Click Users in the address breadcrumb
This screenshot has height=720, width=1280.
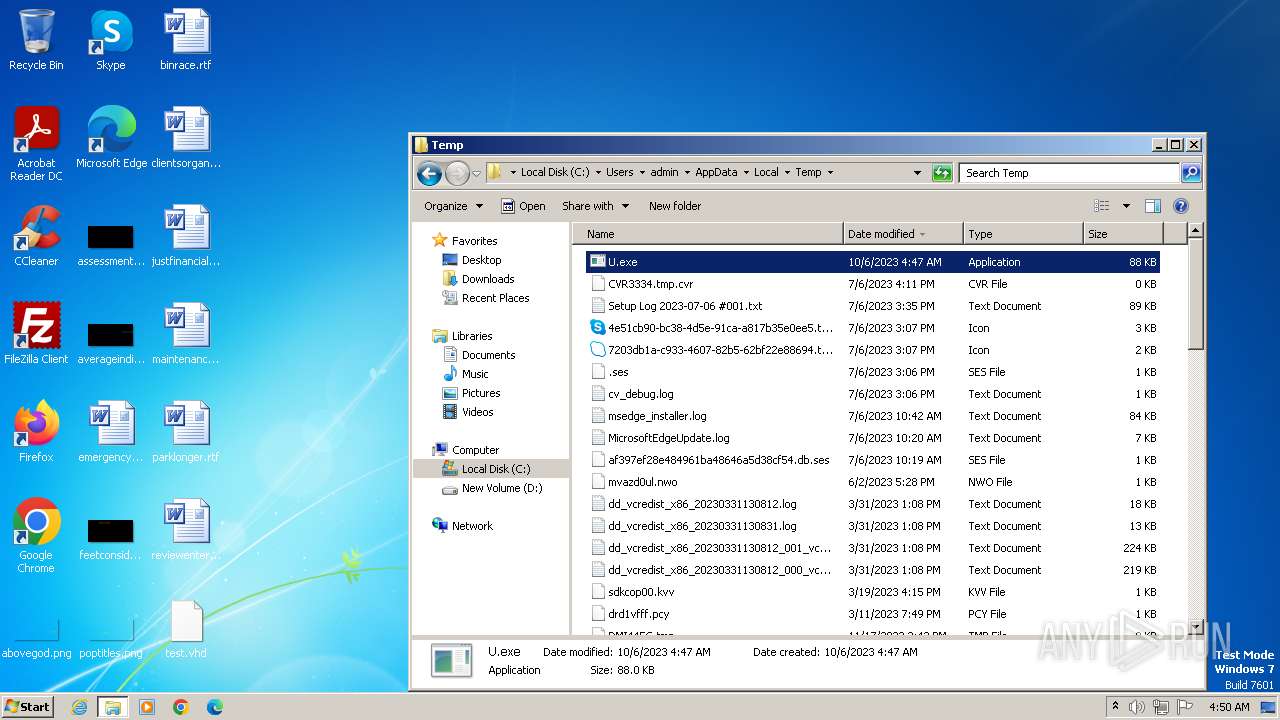tap(620, 172)
